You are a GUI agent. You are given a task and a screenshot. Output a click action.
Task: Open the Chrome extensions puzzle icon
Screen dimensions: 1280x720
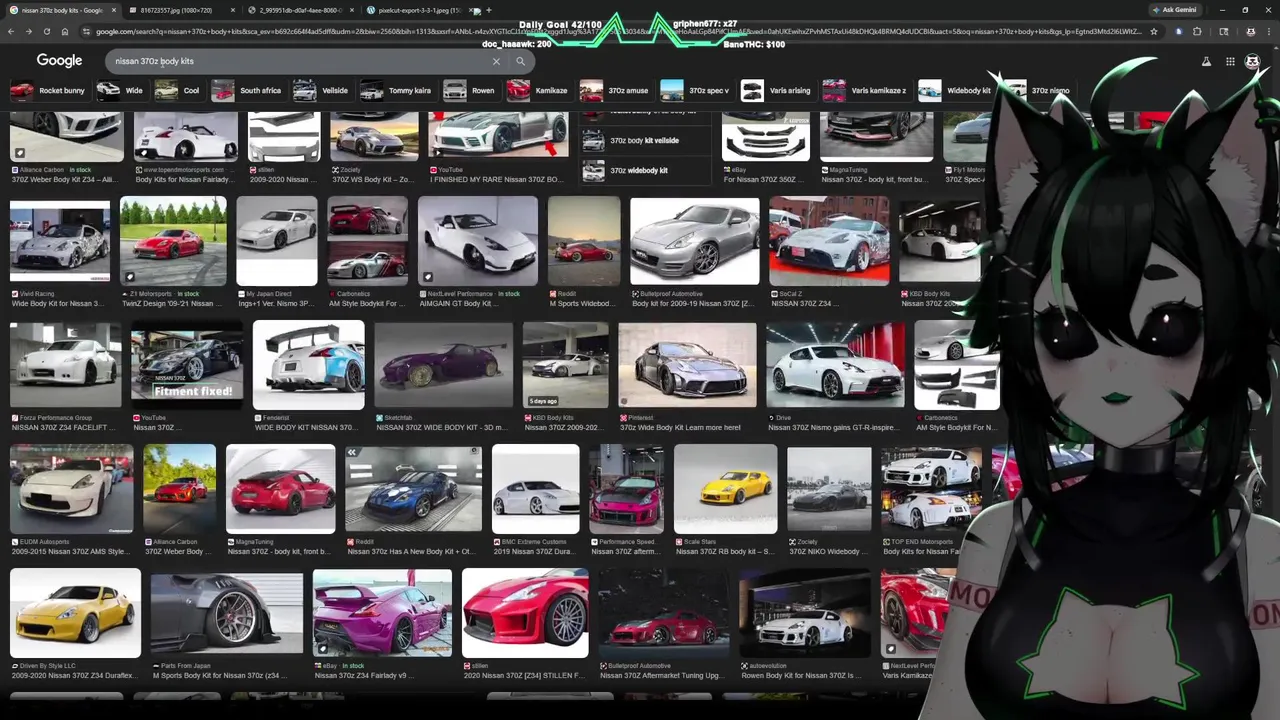1197,31
